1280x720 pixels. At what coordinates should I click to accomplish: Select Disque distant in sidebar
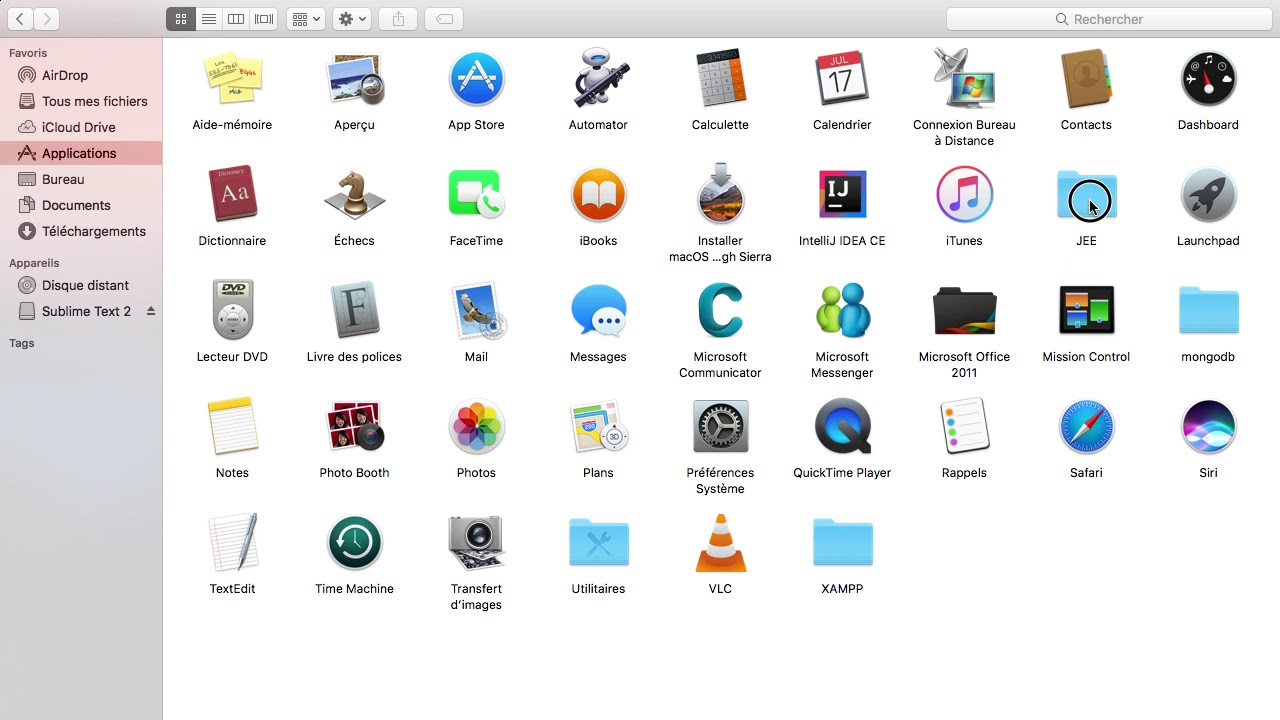click(80, 285)
